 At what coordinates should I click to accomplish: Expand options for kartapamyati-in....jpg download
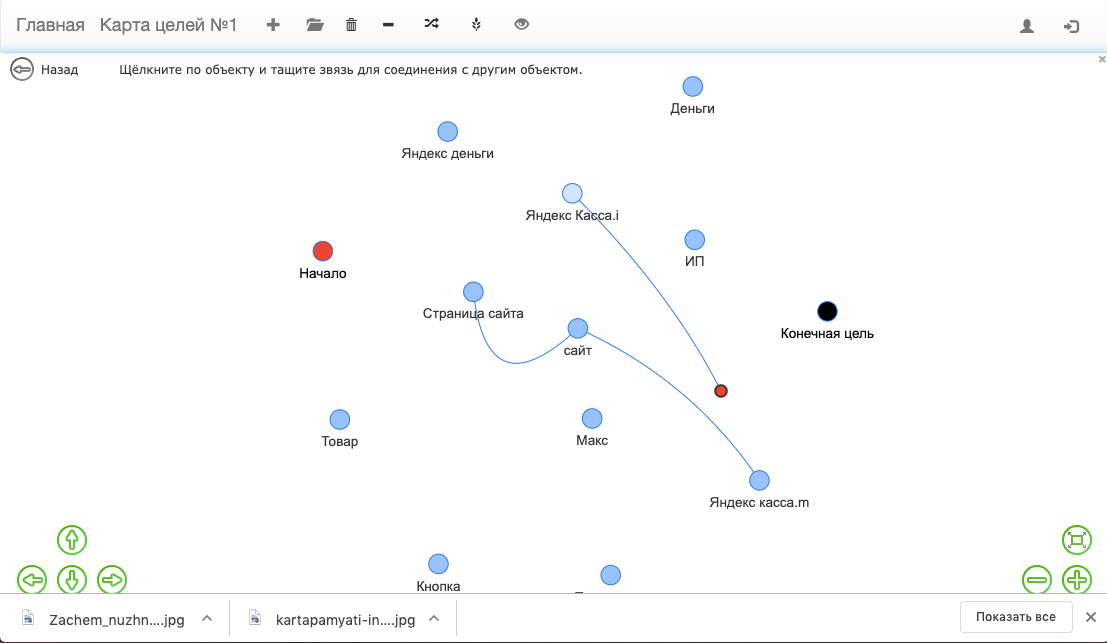pyautogui.click(x=434, y=618)
